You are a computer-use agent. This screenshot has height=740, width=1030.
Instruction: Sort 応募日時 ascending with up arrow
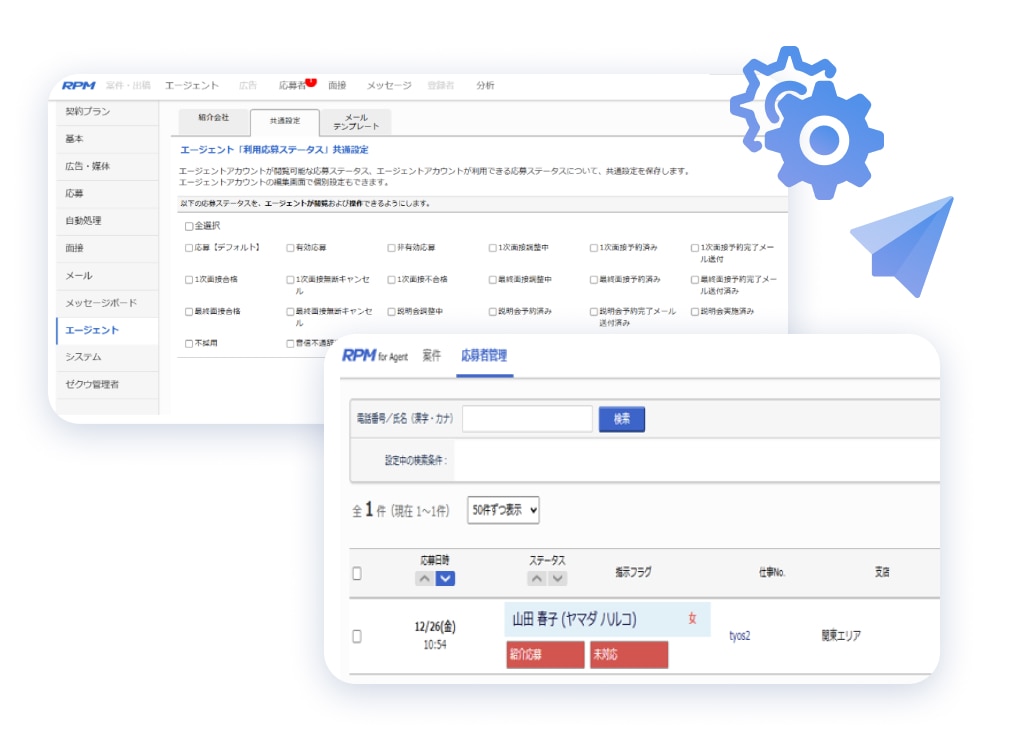(425, 578)
